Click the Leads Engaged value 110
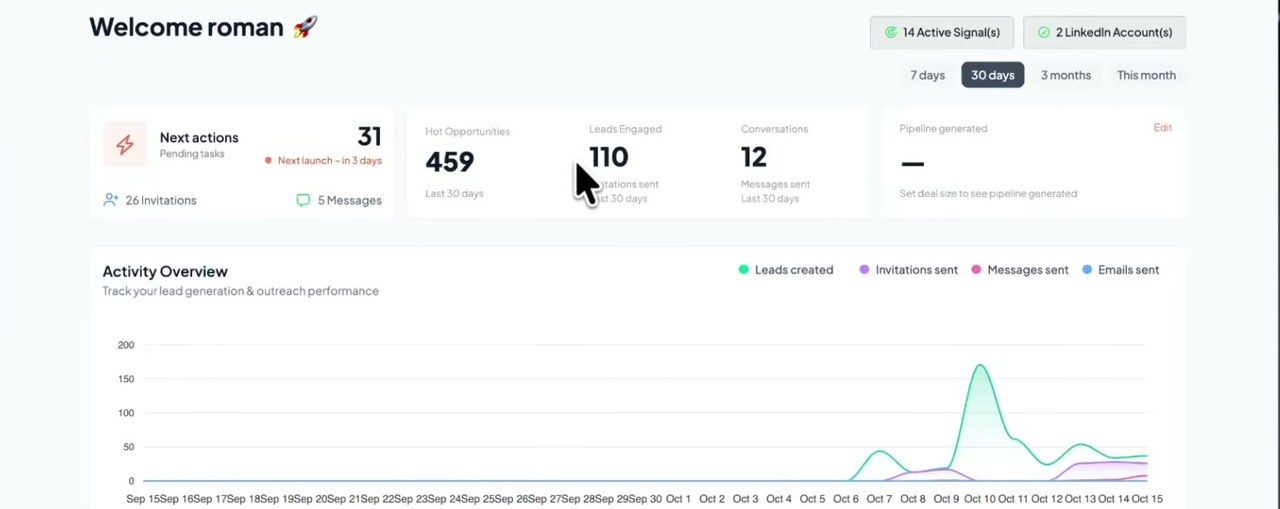Screen dimensions: 1280x509 (x=609, y=157)
